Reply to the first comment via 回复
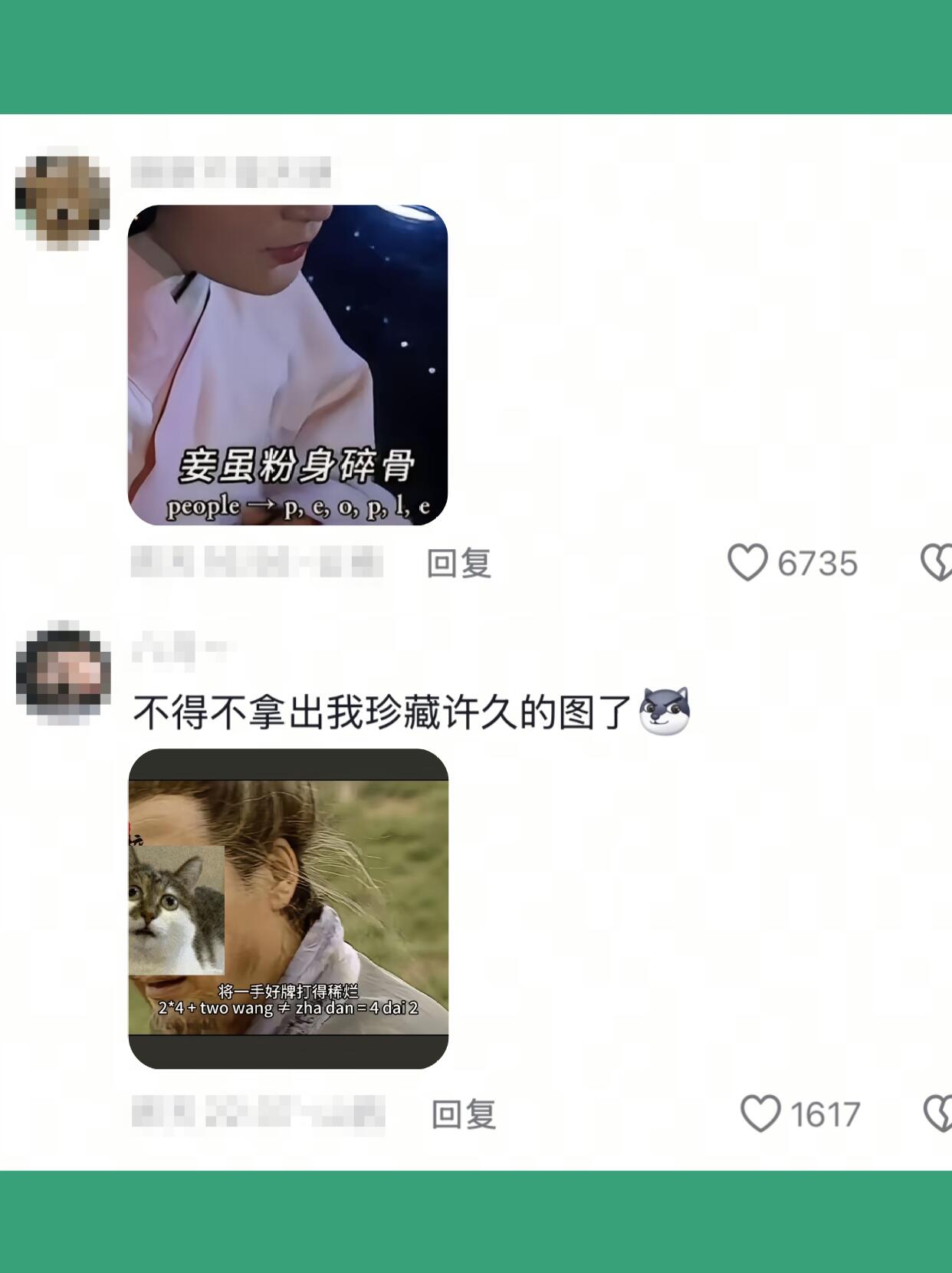 458,564
